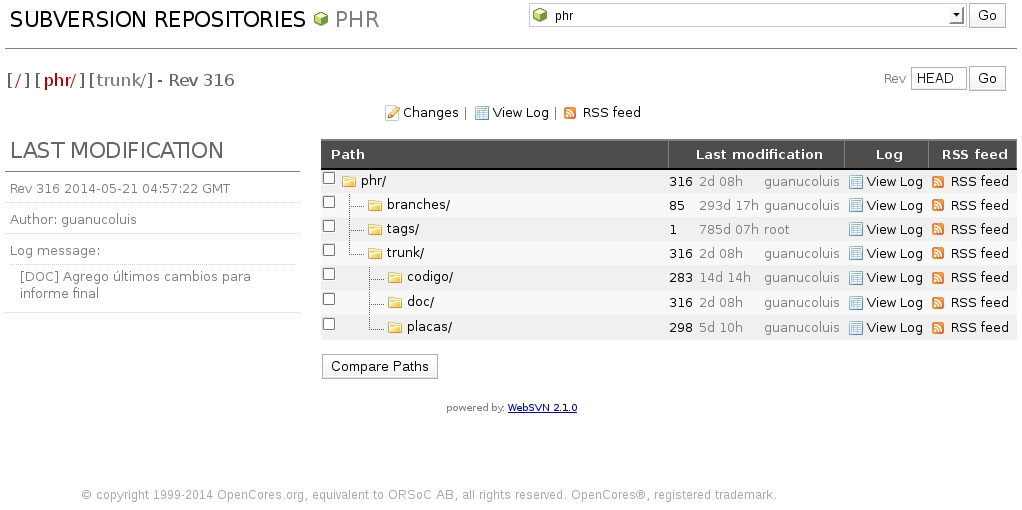Click the View Log icon above table
This screenshot has width=1022, height=510.
[482, 113]
